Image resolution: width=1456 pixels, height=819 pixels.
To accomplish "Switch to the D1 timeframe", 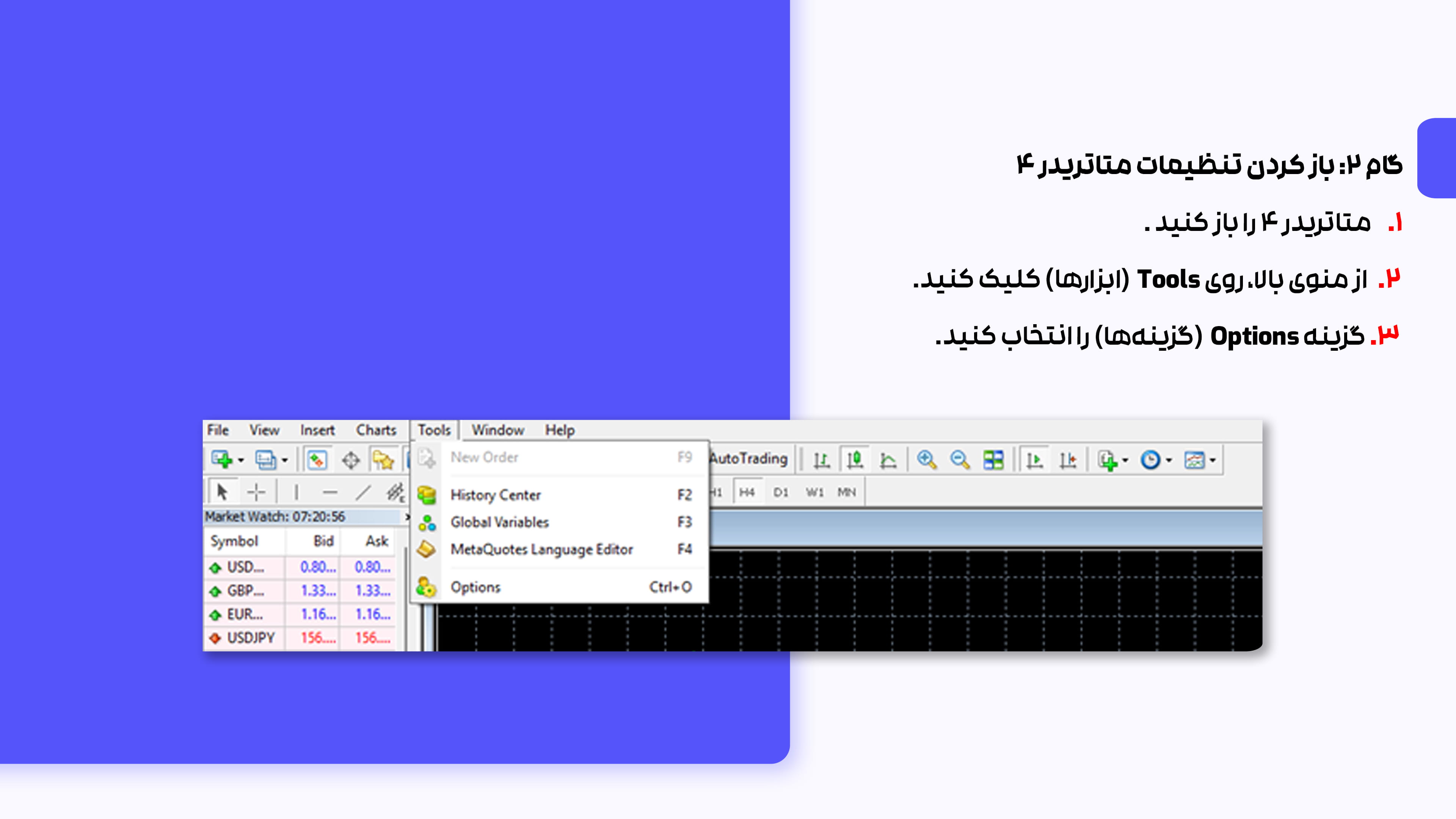I will click(781, 492).
